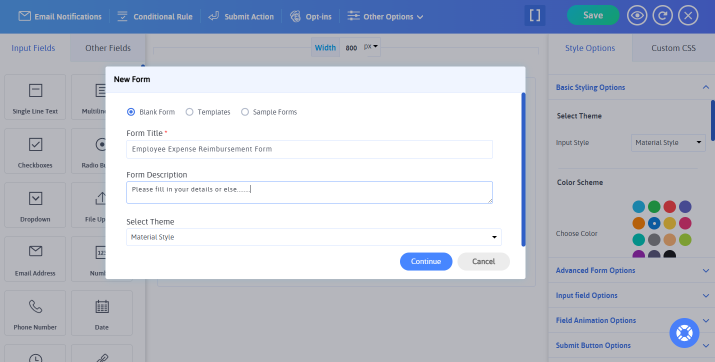Open the px unit dropdown
This screenshot has height=362, width=715.
(x=372, y=47)
